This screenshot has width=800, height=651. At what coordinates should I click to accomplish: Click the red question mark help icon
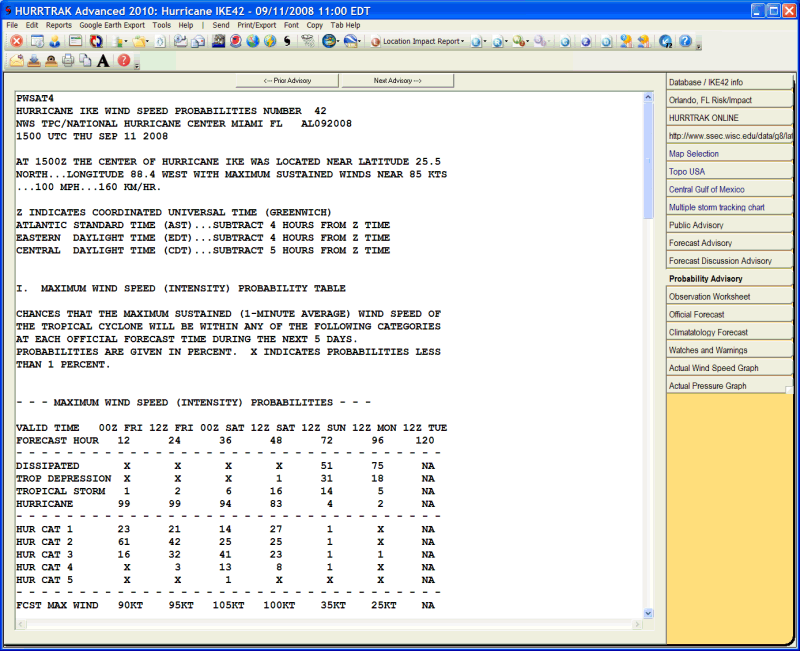(123, 61)
